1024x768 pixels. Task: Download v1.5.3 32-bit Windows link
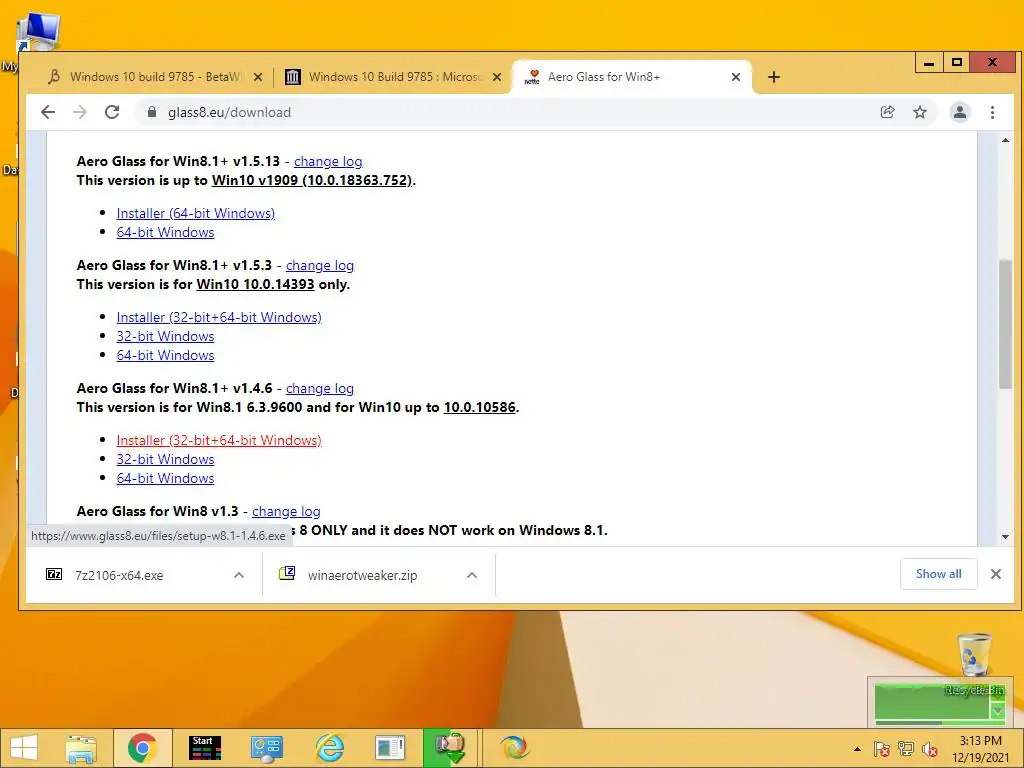tap(165, 336)
